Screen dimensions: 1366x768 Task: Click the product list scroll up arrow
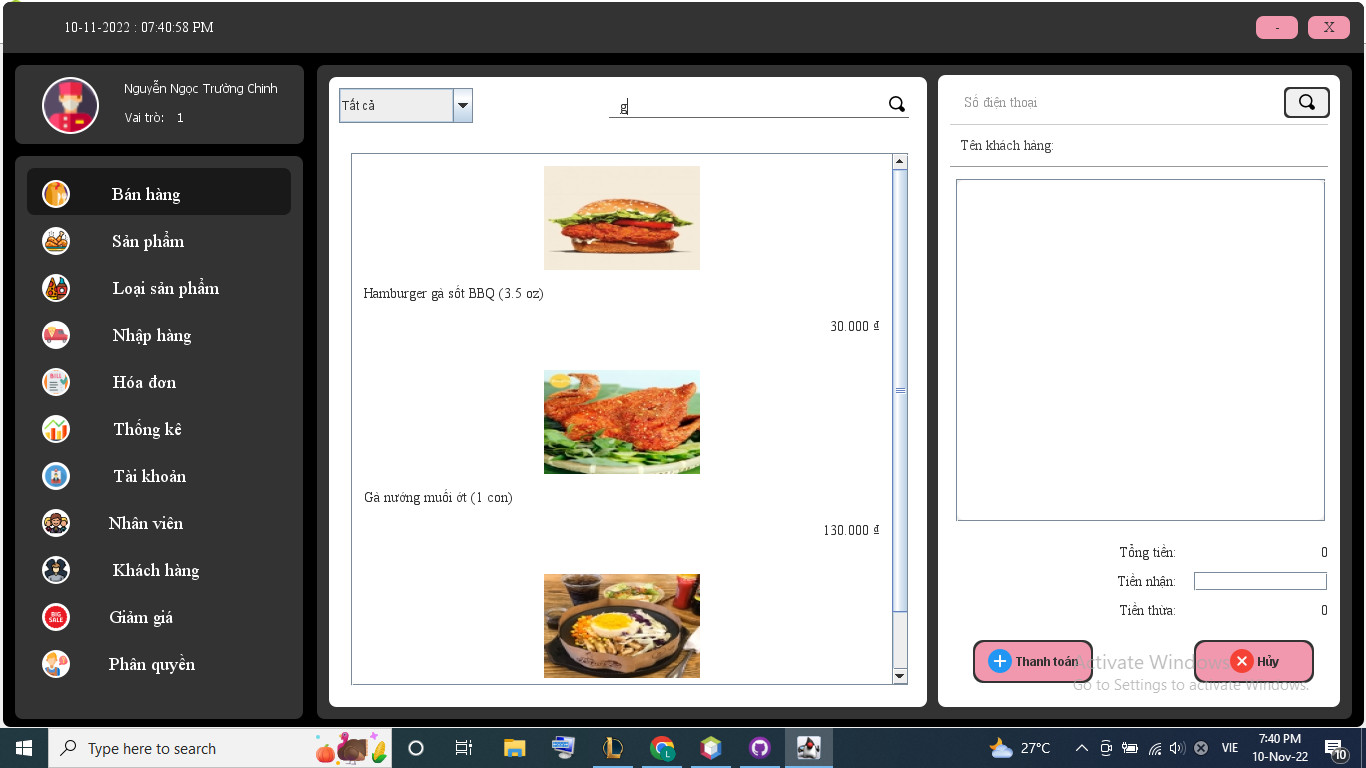[899, 162]
